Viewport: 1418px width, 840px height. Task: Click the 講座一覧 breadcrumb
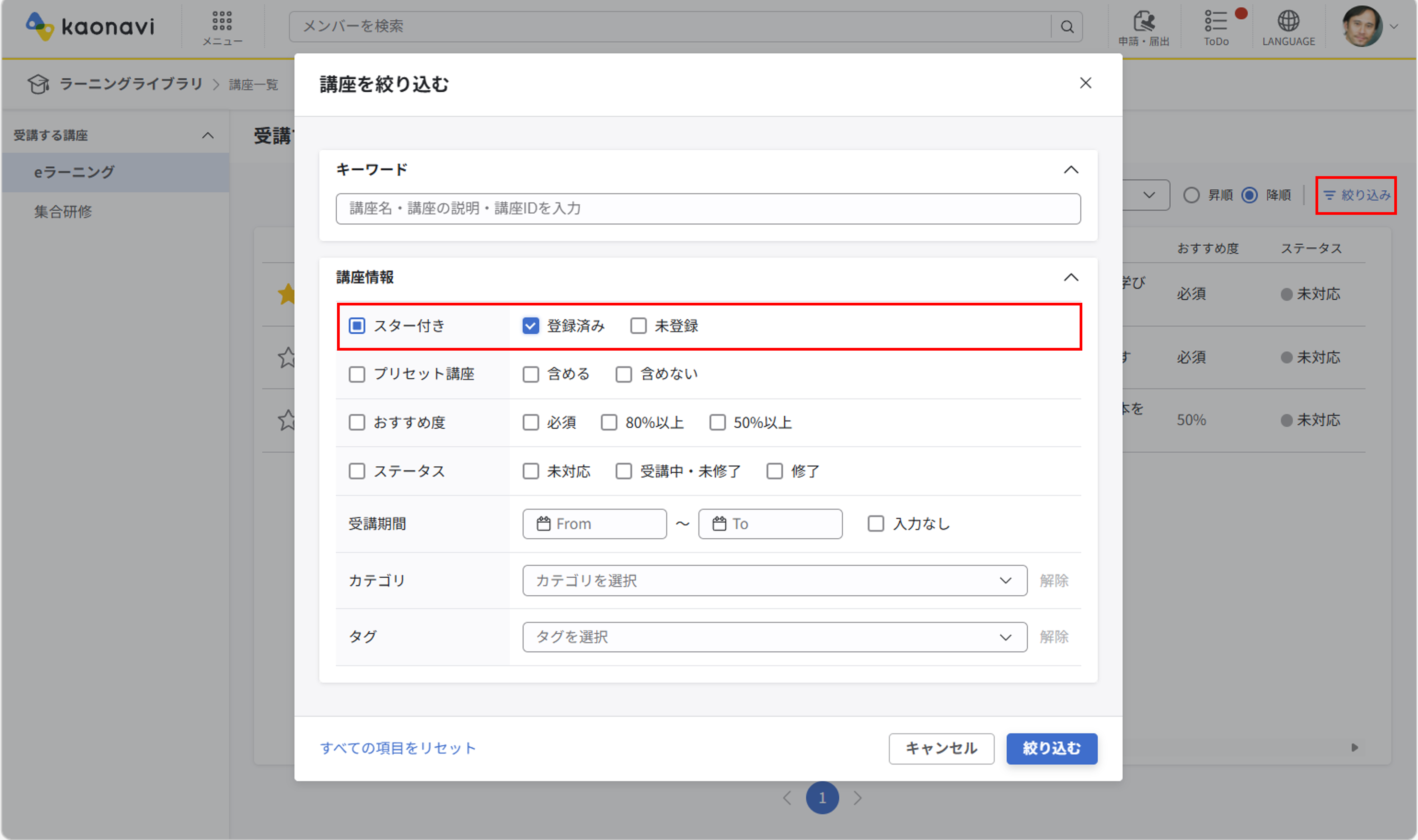tap(254, 85)
